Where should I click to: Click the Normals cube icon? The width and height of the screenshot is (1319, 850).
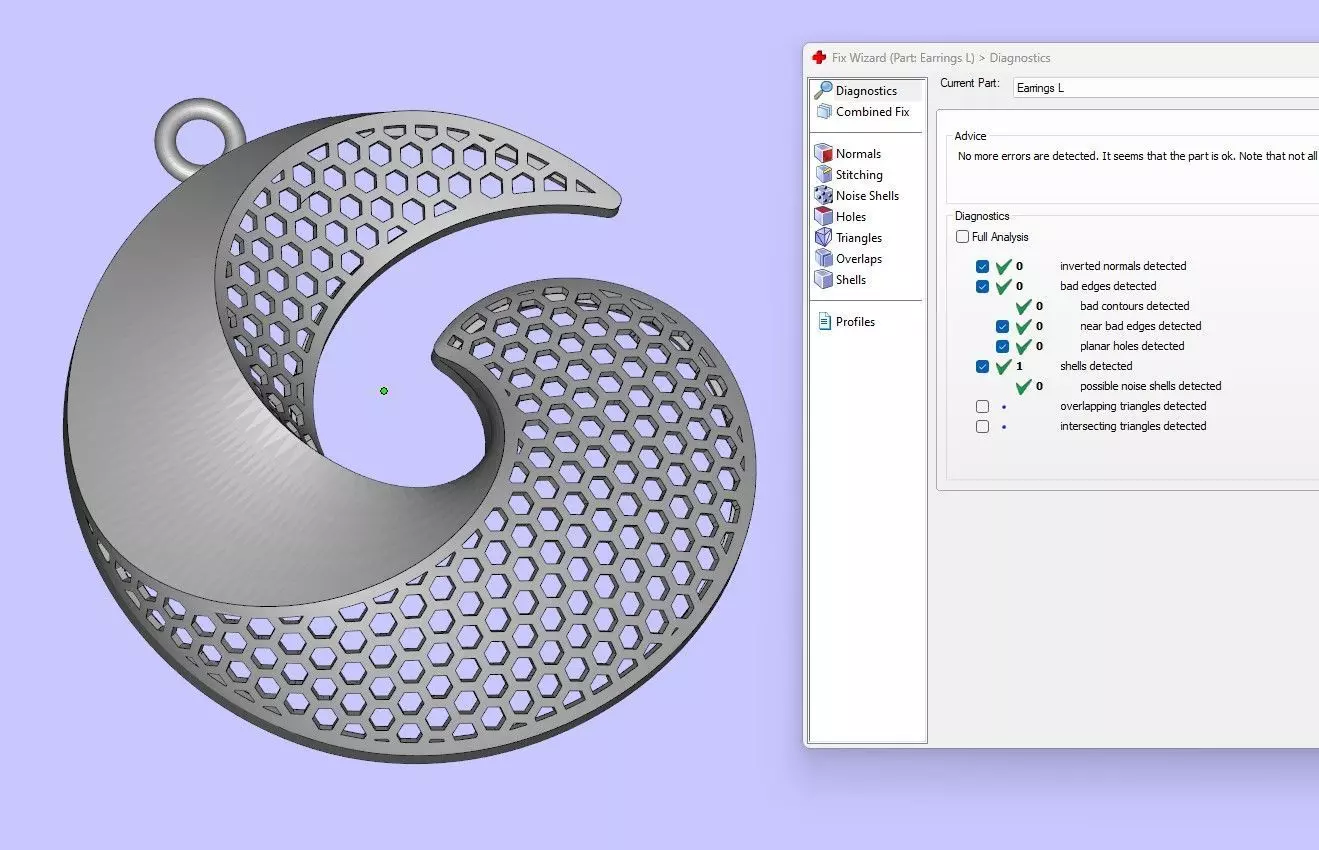point(823,154)
